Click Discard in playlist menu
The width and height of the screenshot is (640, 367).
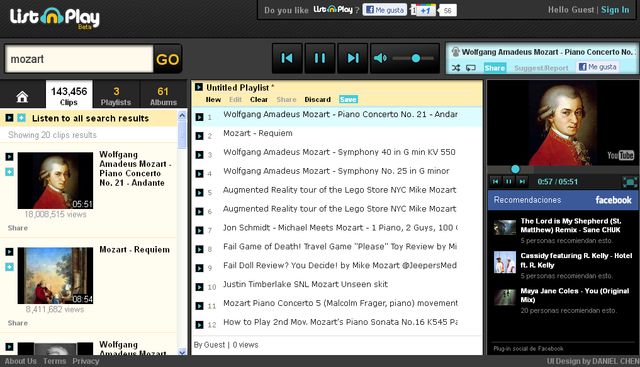318,99
